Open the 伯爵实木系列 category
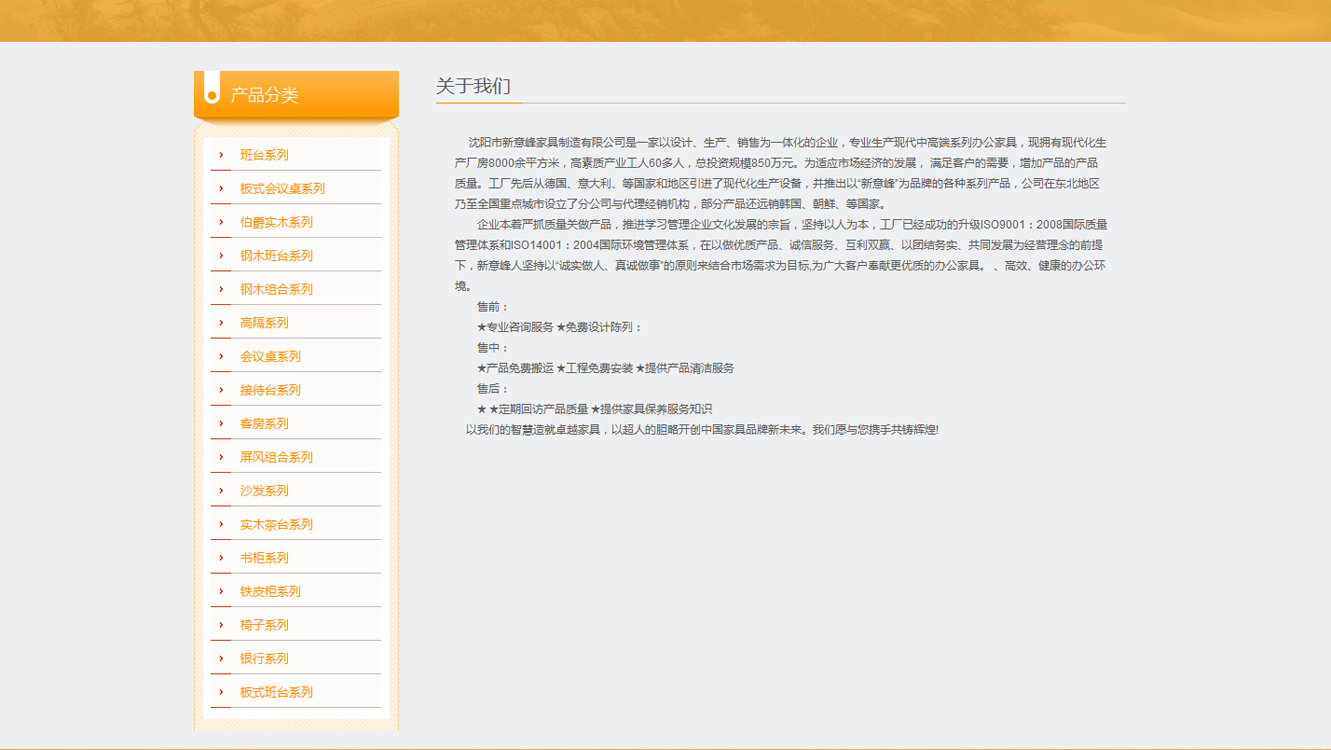 [x=276, y=222]
